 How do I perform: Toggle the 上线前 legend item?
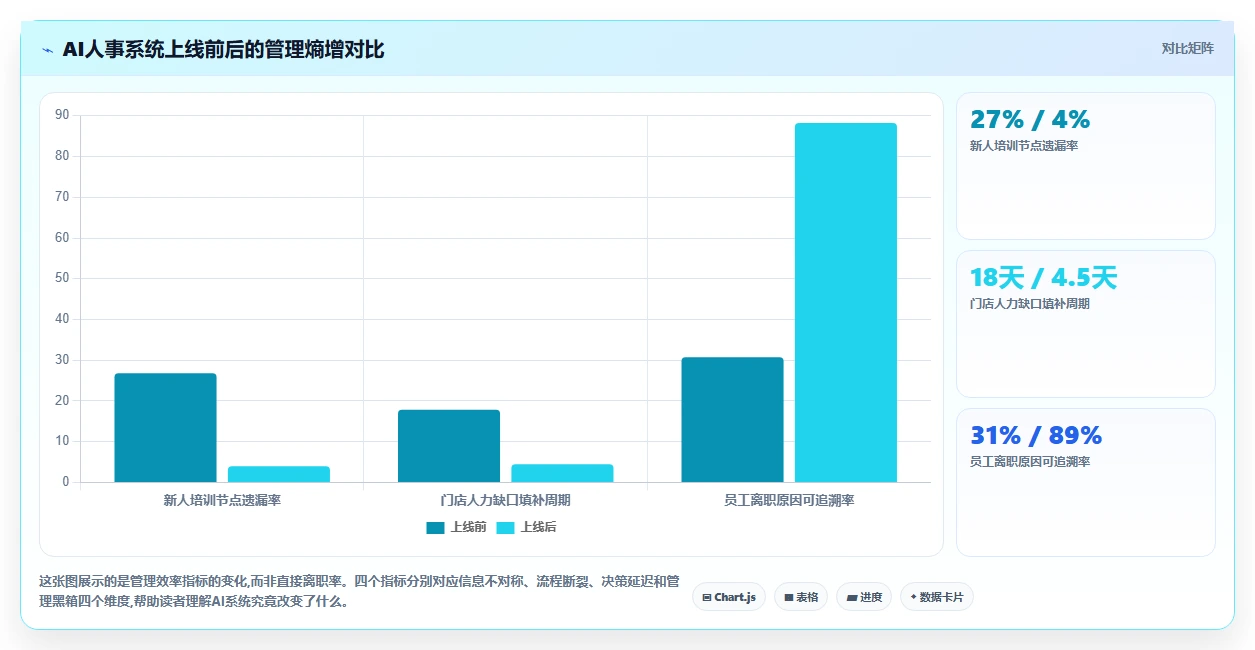456,527
